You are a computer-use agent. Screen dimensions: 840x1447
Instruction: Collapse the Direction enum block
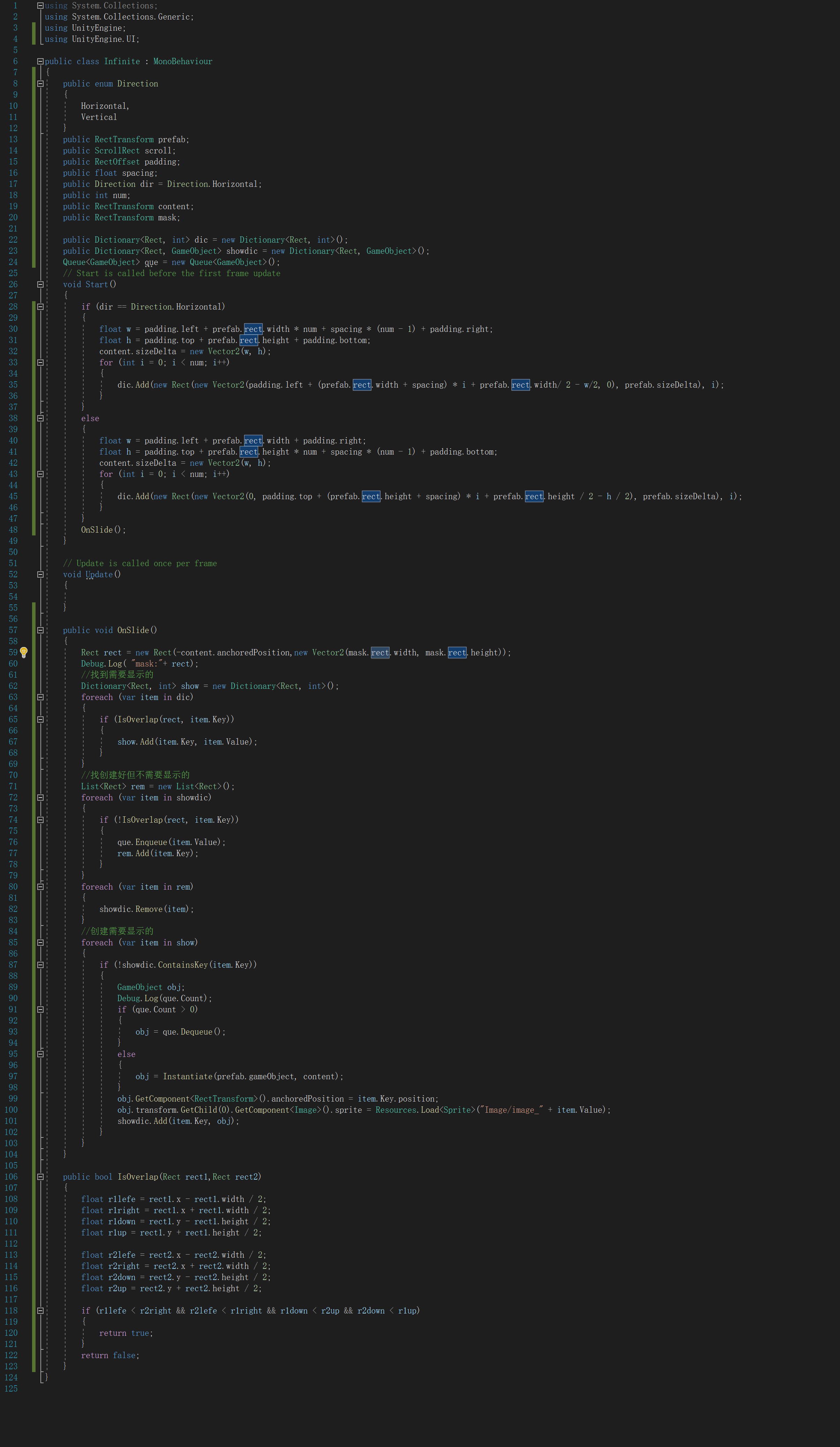tap(40, 84)
